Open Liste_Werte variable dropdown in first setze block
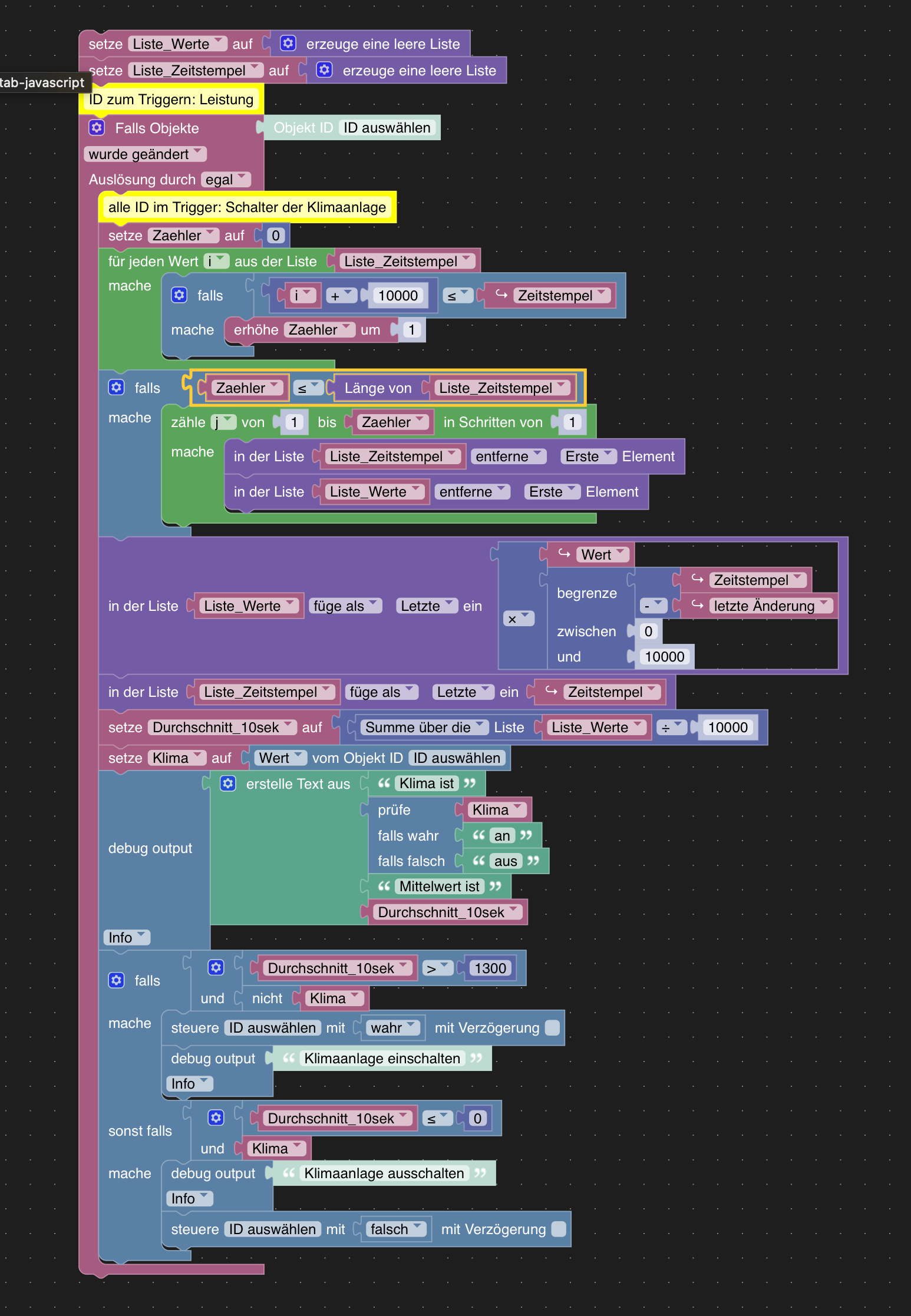The height and width of the screenshot is (1316, 911). (x=177, y=44)
